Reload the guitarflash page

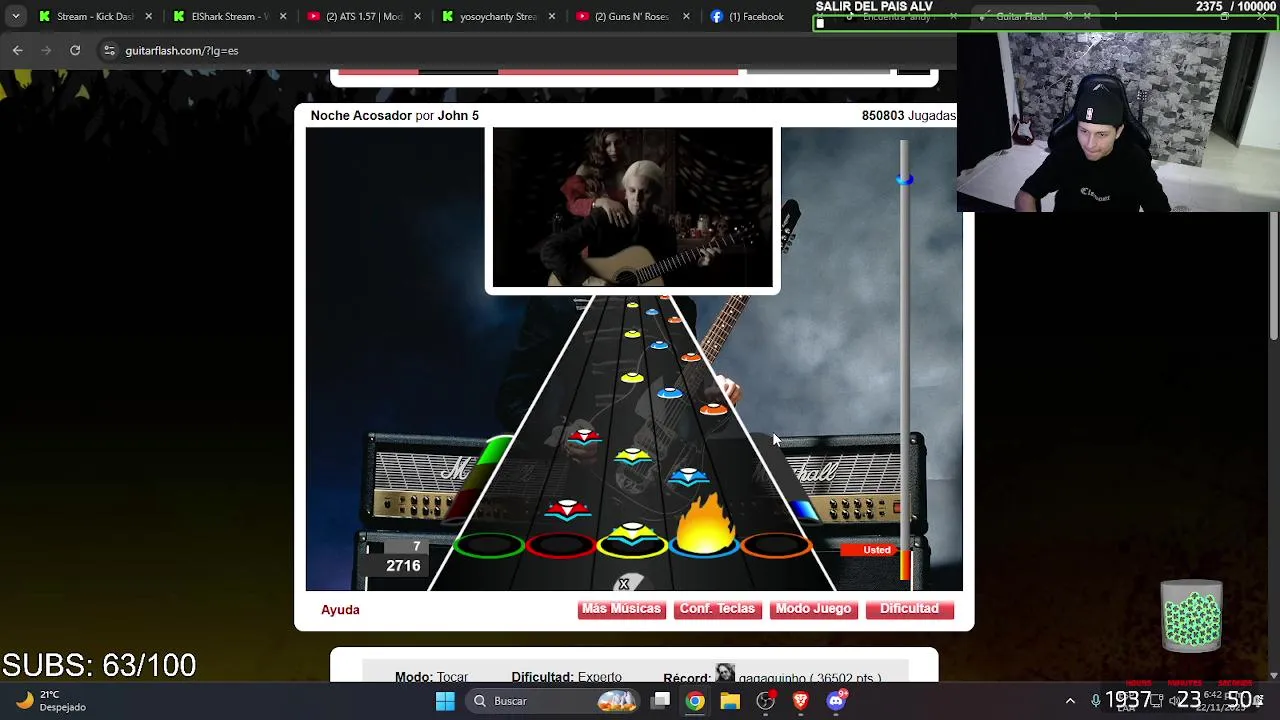(x=75, y=50)
